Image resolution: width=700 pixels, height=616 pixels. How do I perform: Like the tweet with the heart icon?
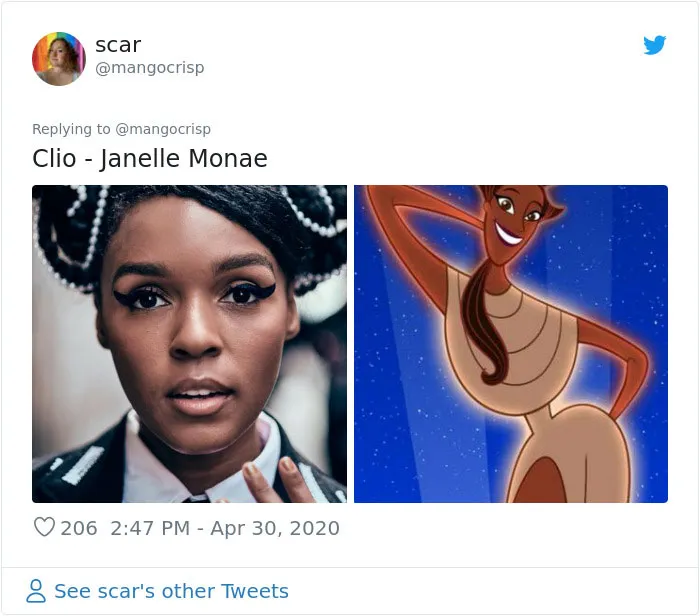coord(44,527)
